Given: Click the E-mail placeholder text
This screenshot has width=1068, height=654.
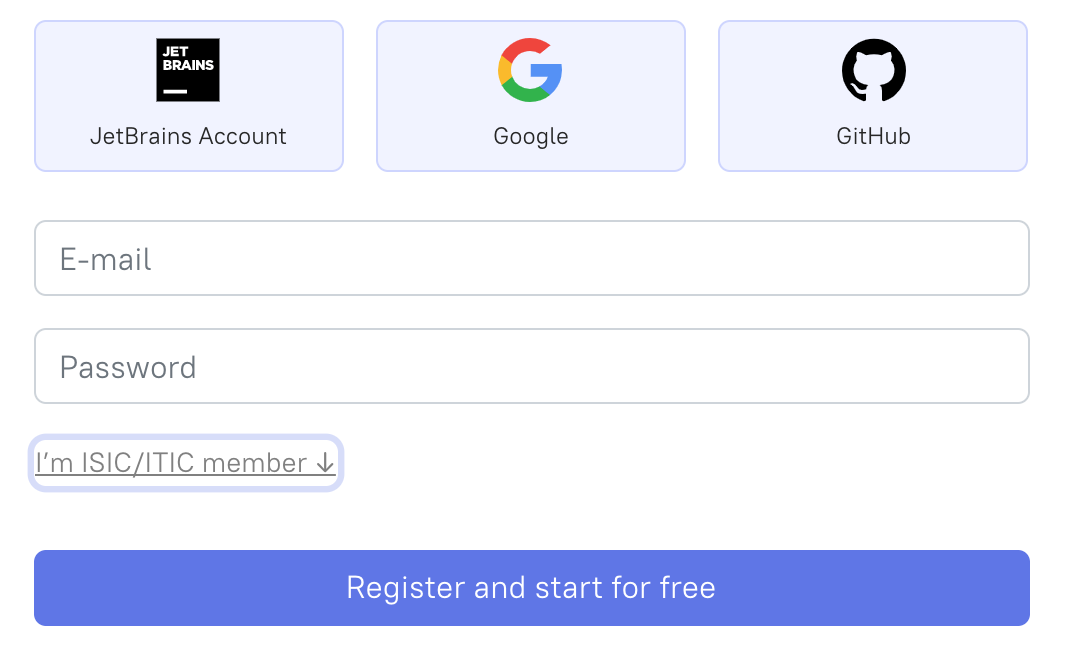Looking at the screenshot, I should coord(106,260).
